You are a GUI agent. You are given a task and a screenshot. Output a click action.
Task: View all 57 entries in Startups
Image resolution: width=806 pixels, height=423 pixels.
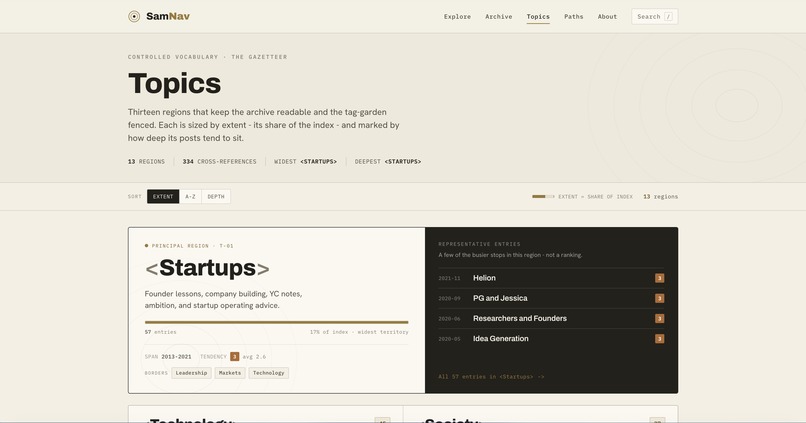pos(491,376)
